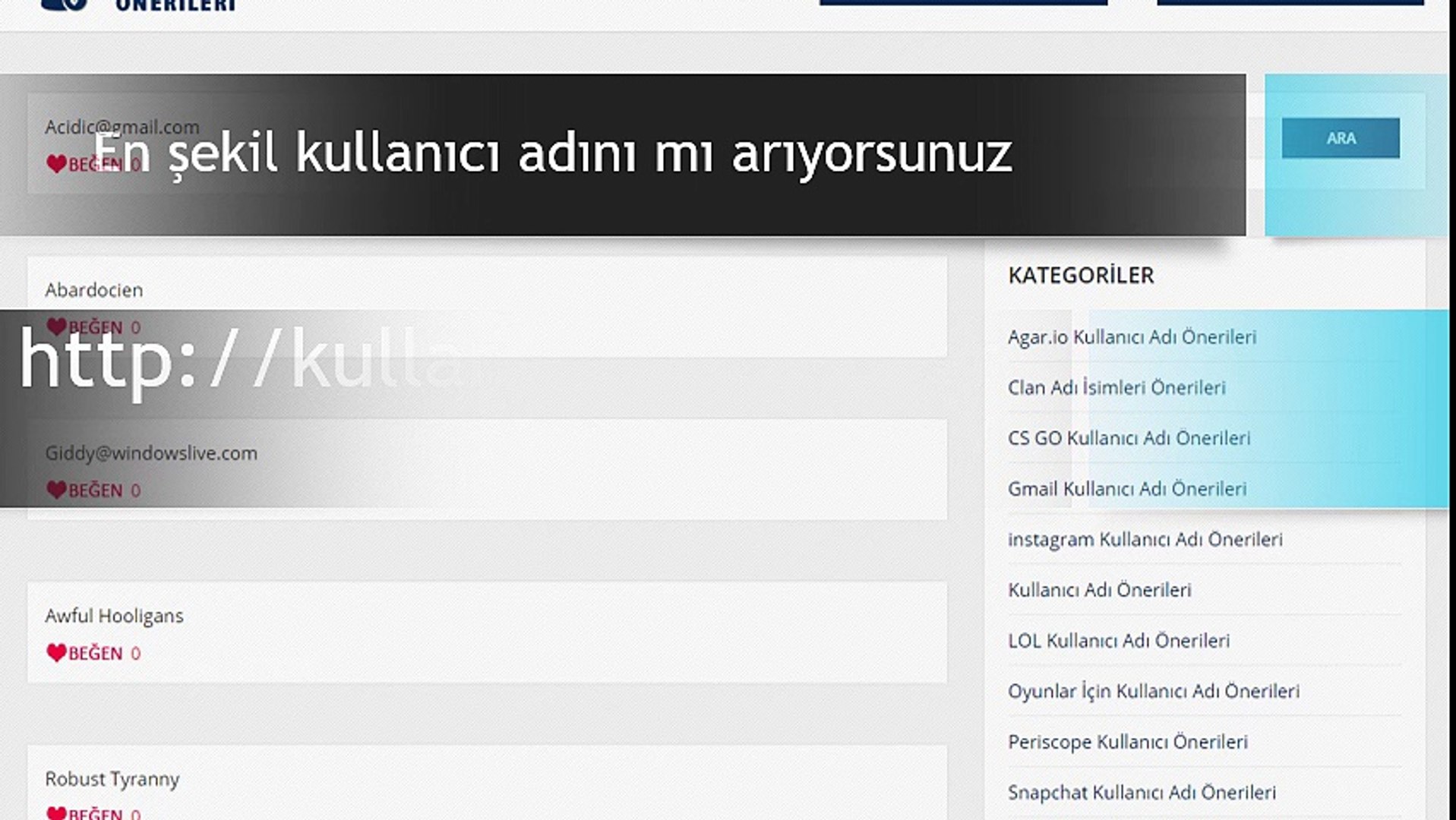Viewport: 1456px width, 820px height.
Task: Go to CS GO Kullanıcı Adı Önerileri
Action: [x=1129, y=438]
